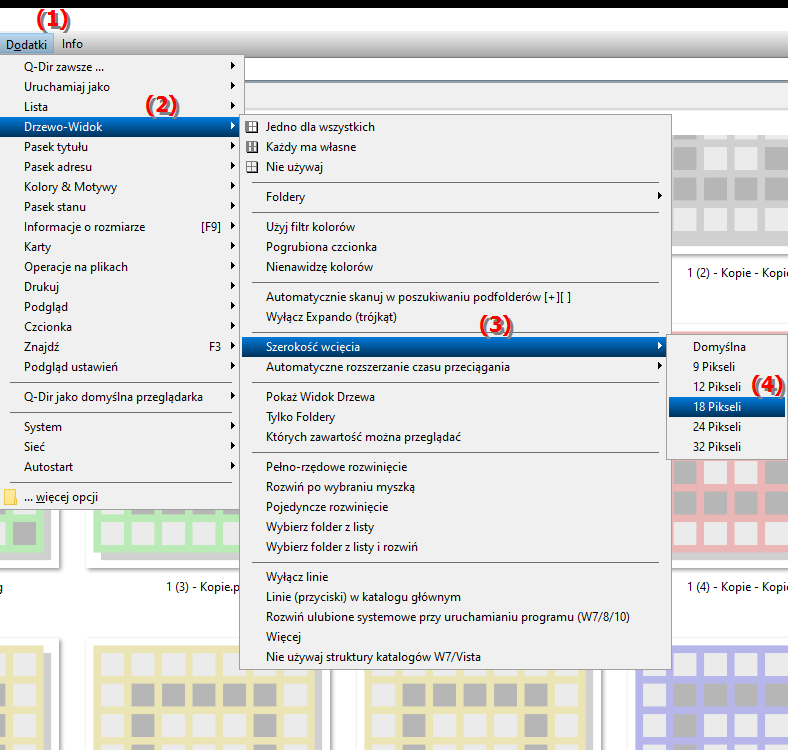
Task: Enable 'Użyj filtr kolorów' option
Action: click(310, 227)
